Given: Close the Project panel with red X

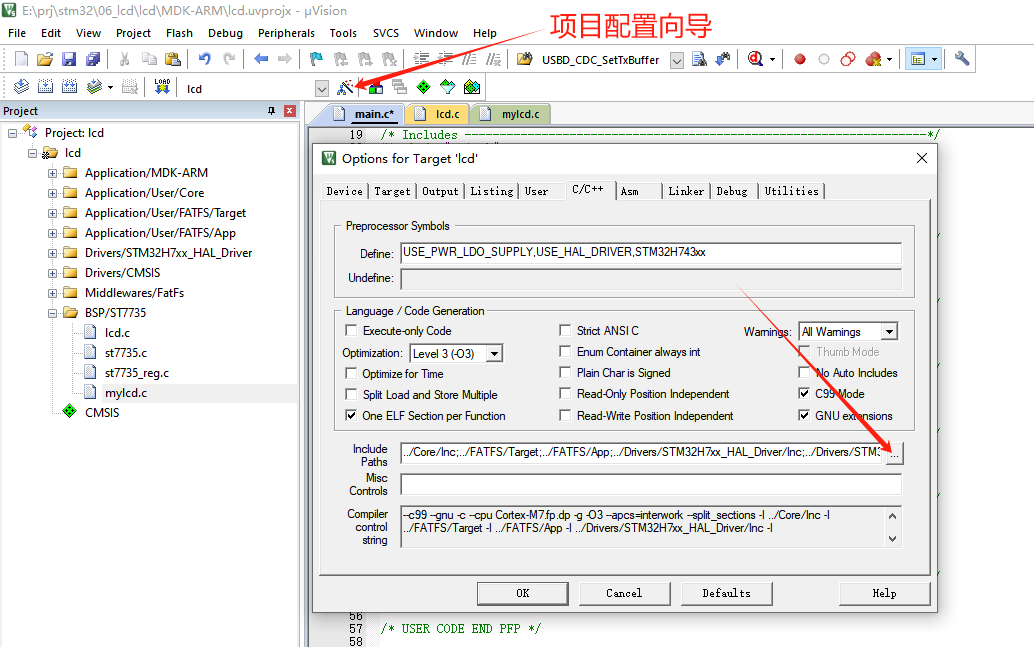Looking at the screenshot, I should (289, 111).
